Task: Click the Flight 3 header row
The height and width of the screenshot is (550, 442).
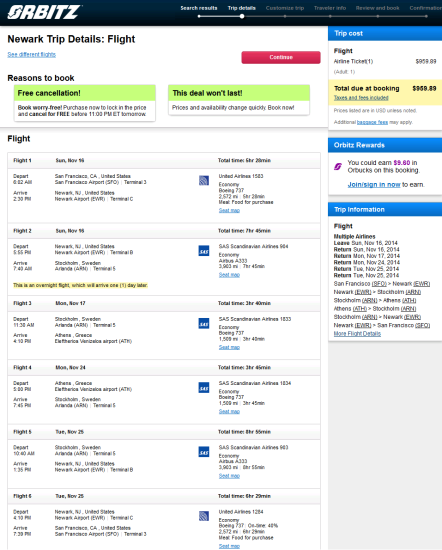Action: [x=164, y=303]
